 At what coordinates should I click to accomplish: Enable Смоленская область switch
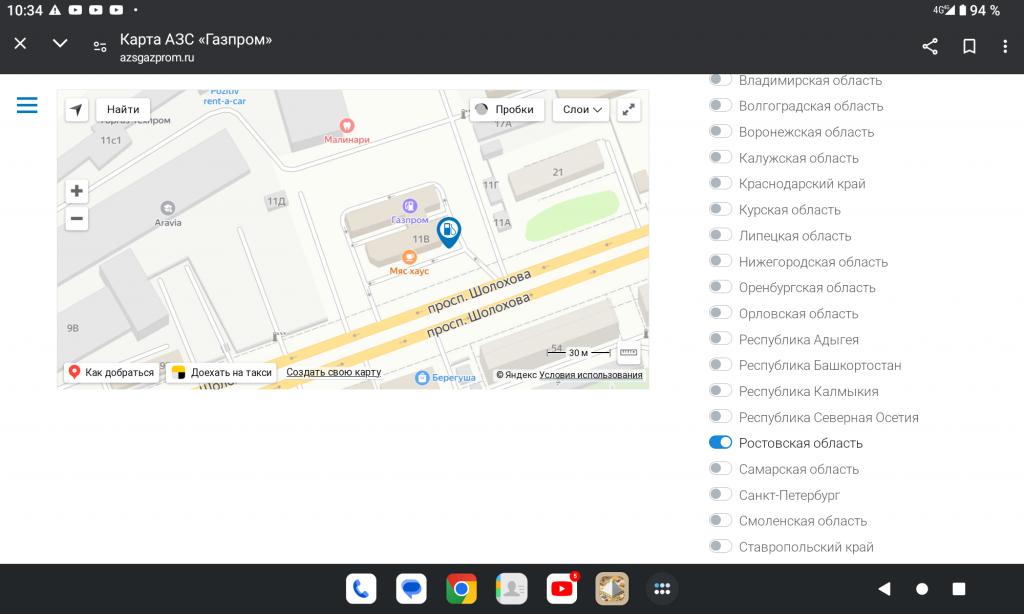pyautogui.click(x=720, y=521)
